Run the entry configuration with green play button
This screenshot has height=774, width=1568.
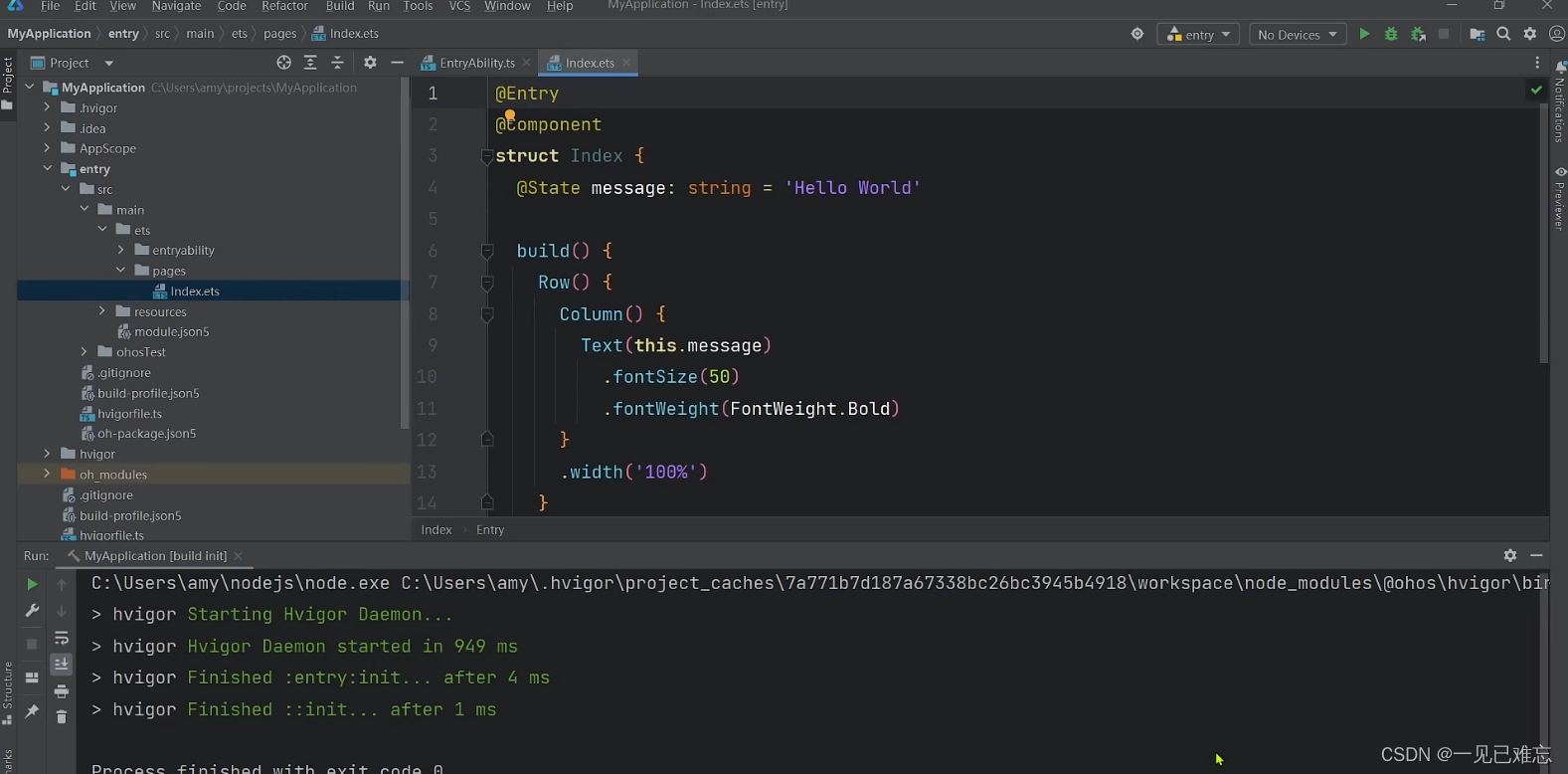[1364, 34]
